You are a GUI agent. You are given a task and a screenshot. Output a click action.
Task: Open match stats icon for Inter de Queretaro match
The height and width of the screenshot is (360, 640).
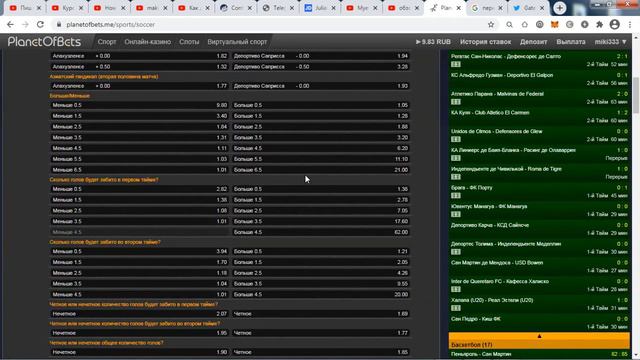click(x=456, y=289)
